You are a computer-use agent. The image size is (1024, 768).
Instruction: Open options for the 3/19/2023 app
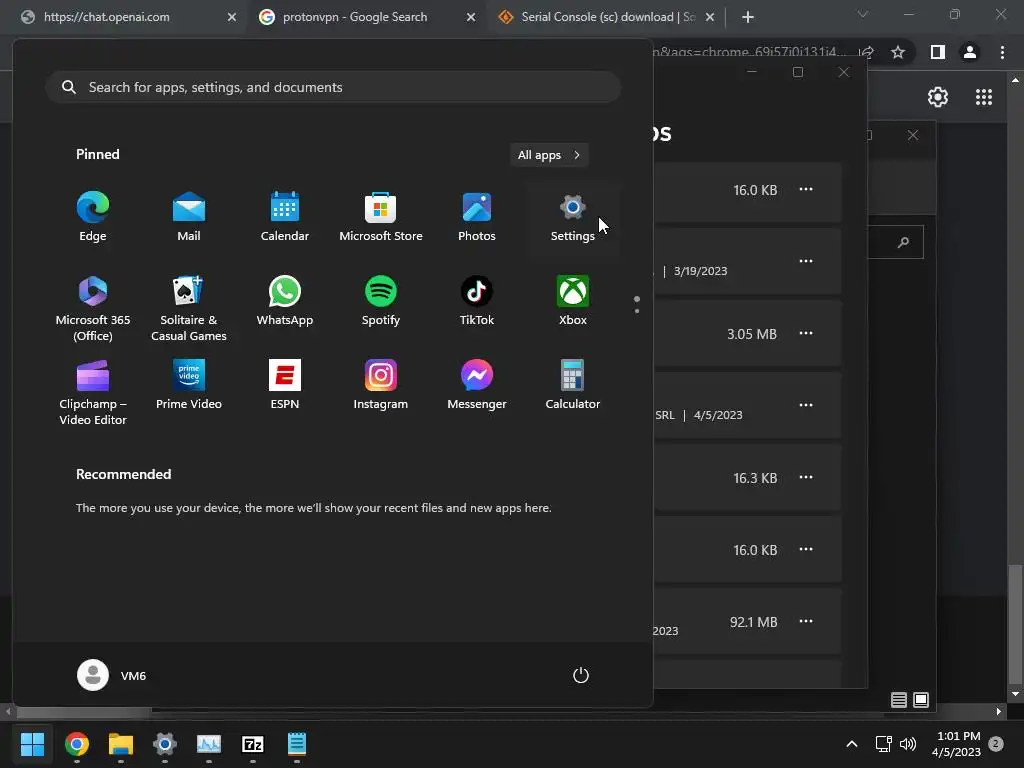point(806,261)
